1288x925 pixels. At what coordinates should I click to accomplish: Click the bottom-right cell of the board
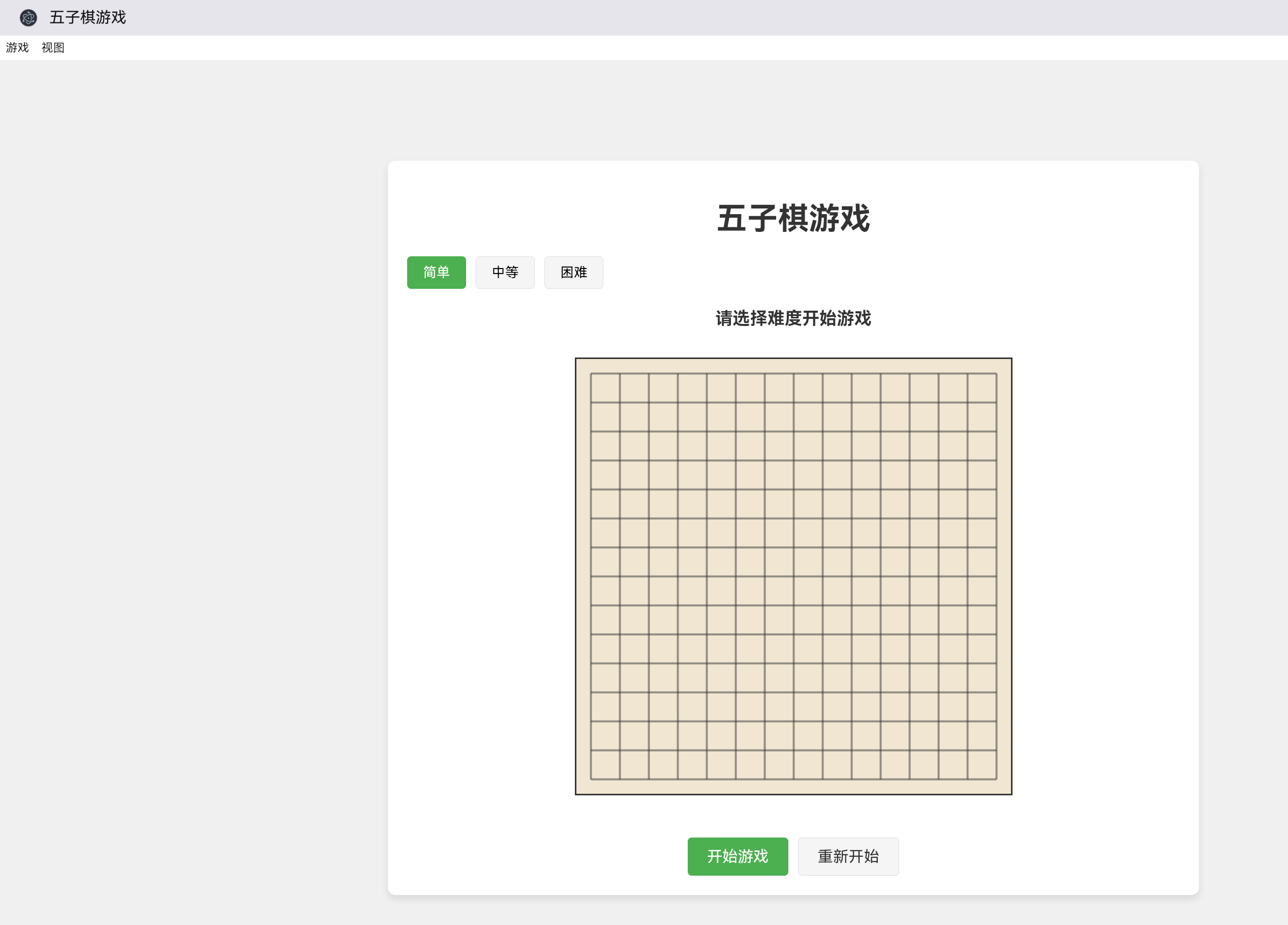[x=983, y=765]
